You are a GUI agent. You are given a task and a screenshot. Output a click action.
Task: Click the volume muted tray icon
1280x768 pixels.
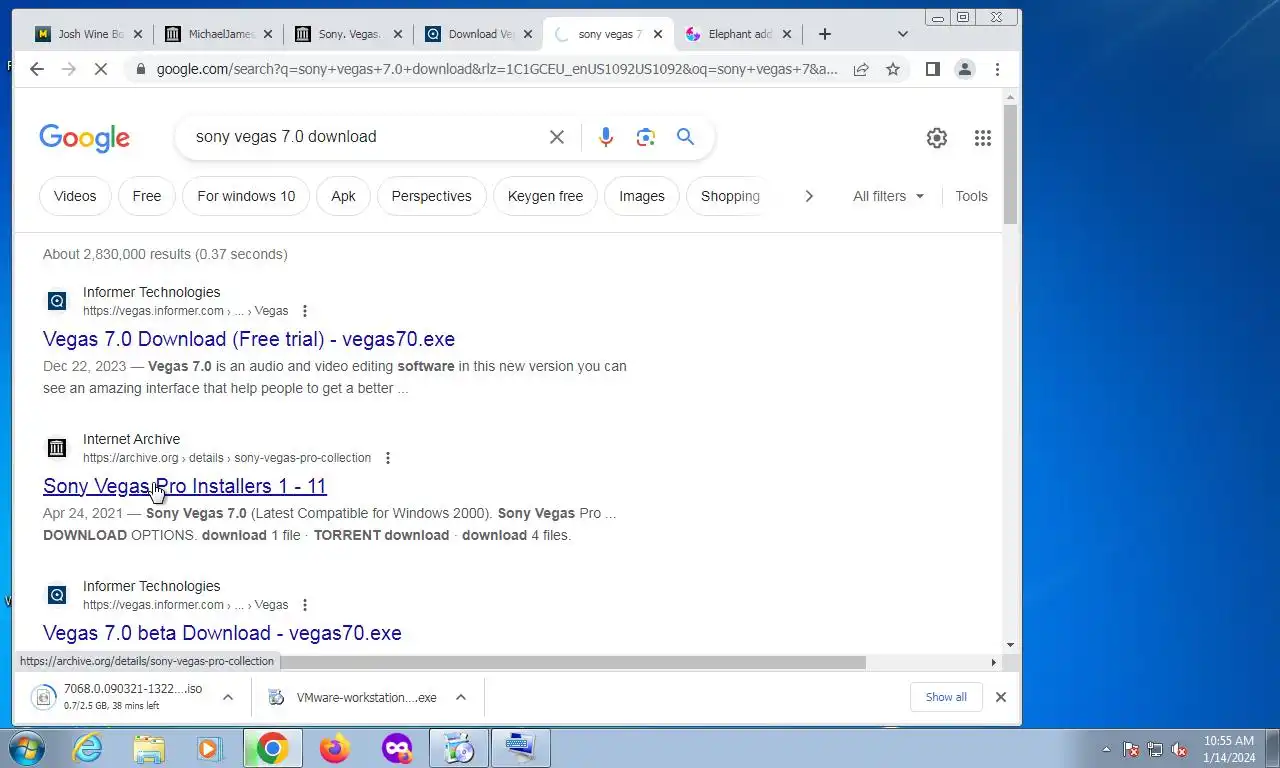(x=1179, y=749)
